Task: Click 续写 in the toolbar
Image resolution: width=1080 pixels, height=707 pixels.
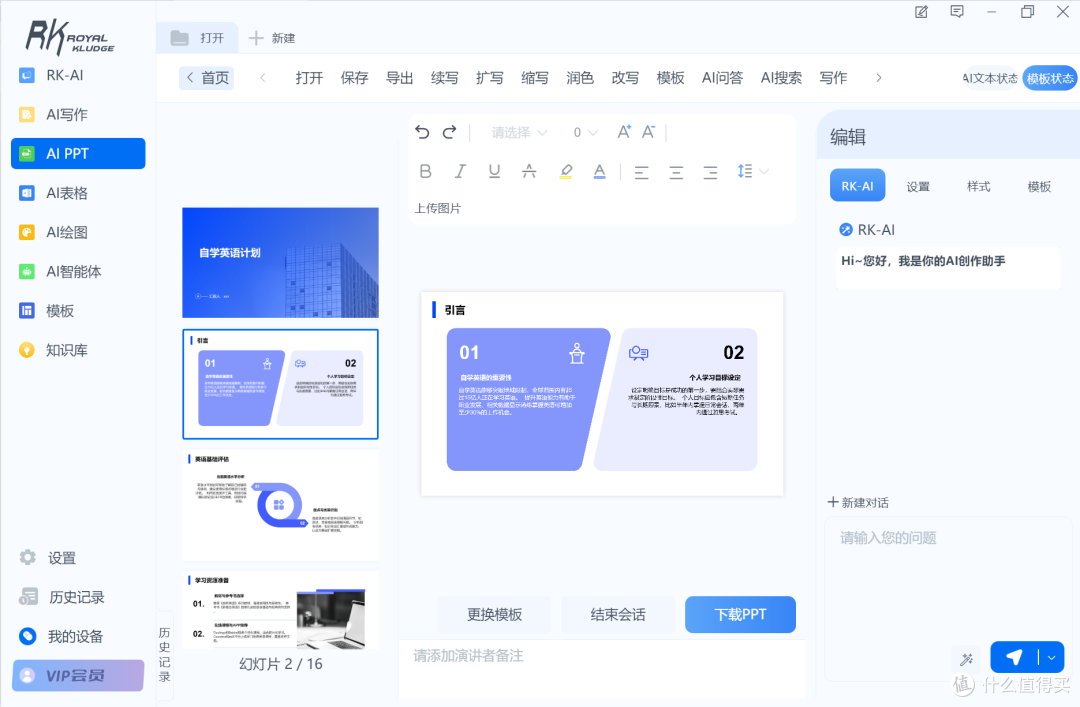Action: (x=444, y=78)
